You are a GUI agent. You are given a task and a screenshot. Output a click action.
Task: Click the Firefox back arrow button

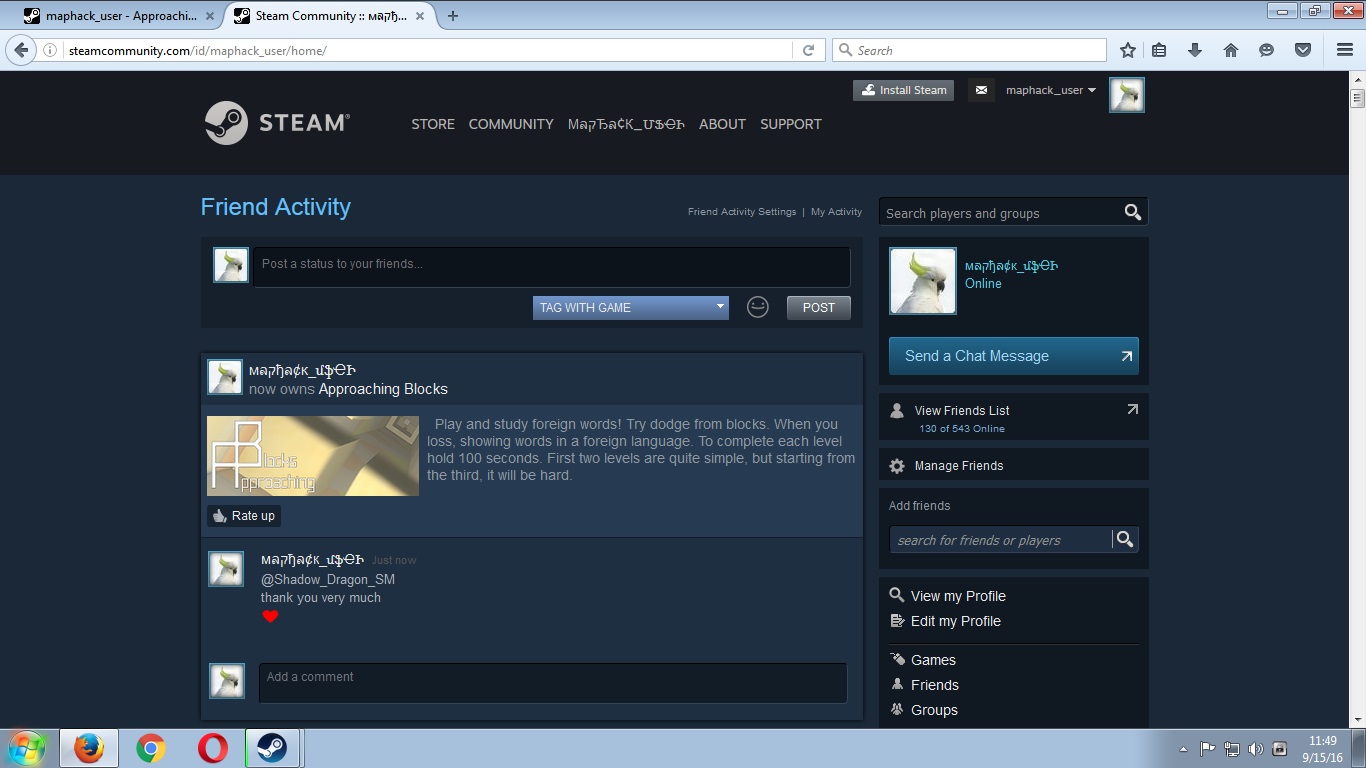pos(21,50)
